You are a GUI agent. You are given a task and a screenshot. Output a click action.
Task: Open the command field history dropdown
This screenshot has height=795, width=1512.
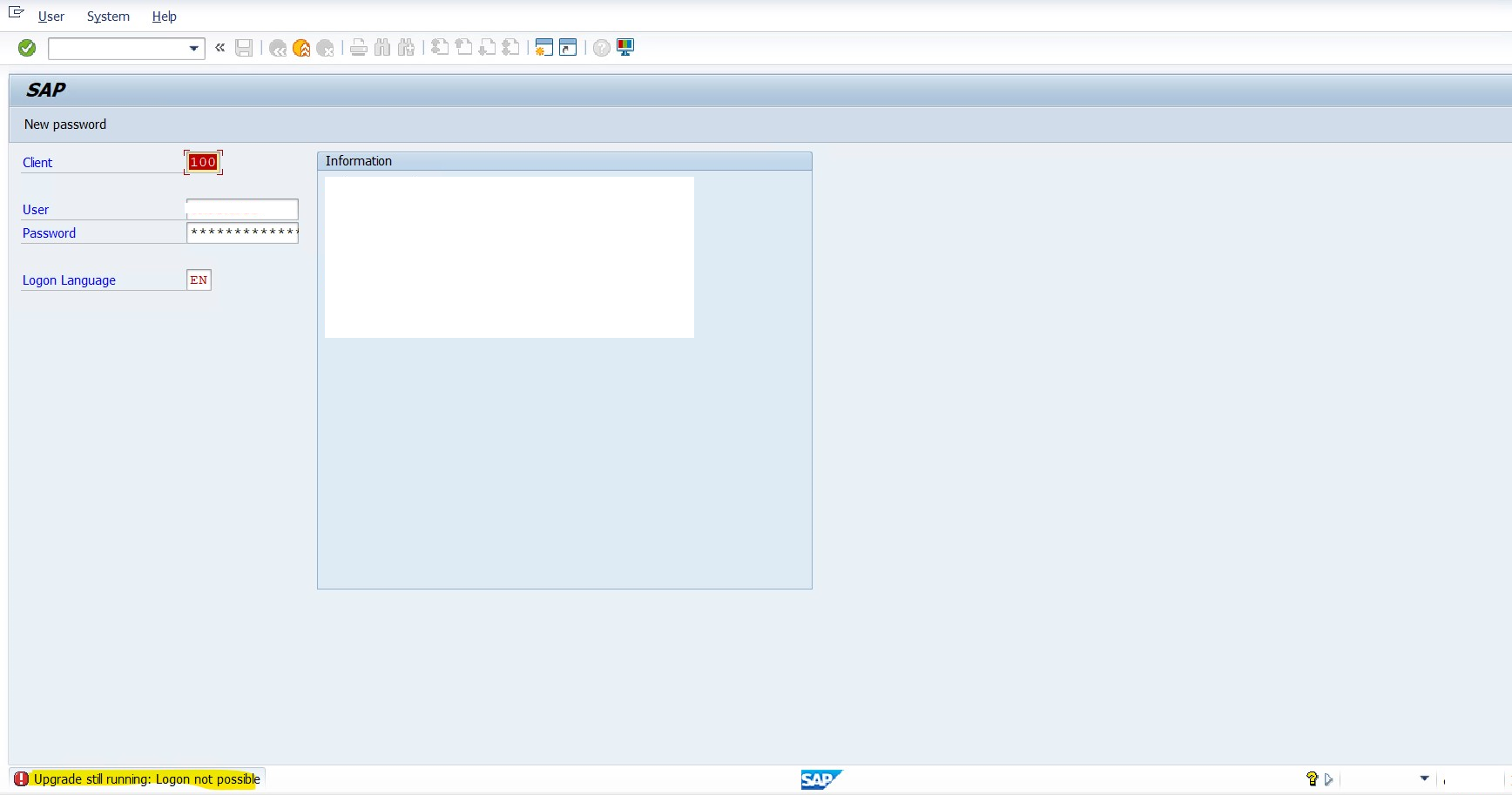[194, 49]
